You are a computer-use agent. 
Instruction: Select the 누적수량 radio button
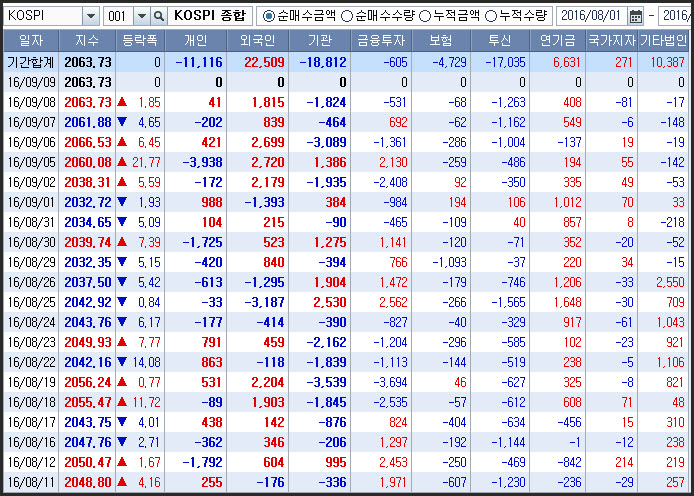click(x=491, y=16)
